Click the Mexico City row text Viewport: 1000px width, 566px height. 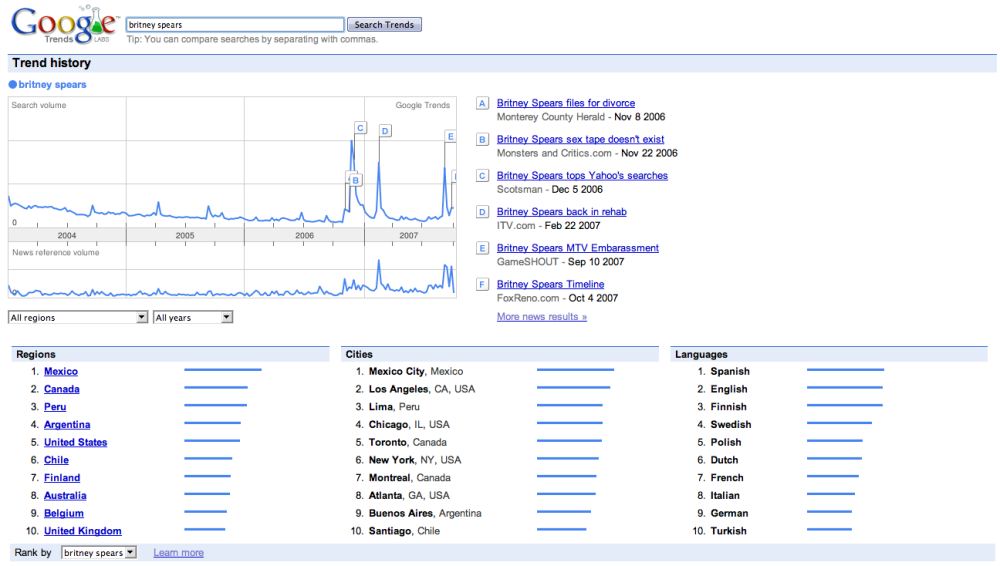416,371
